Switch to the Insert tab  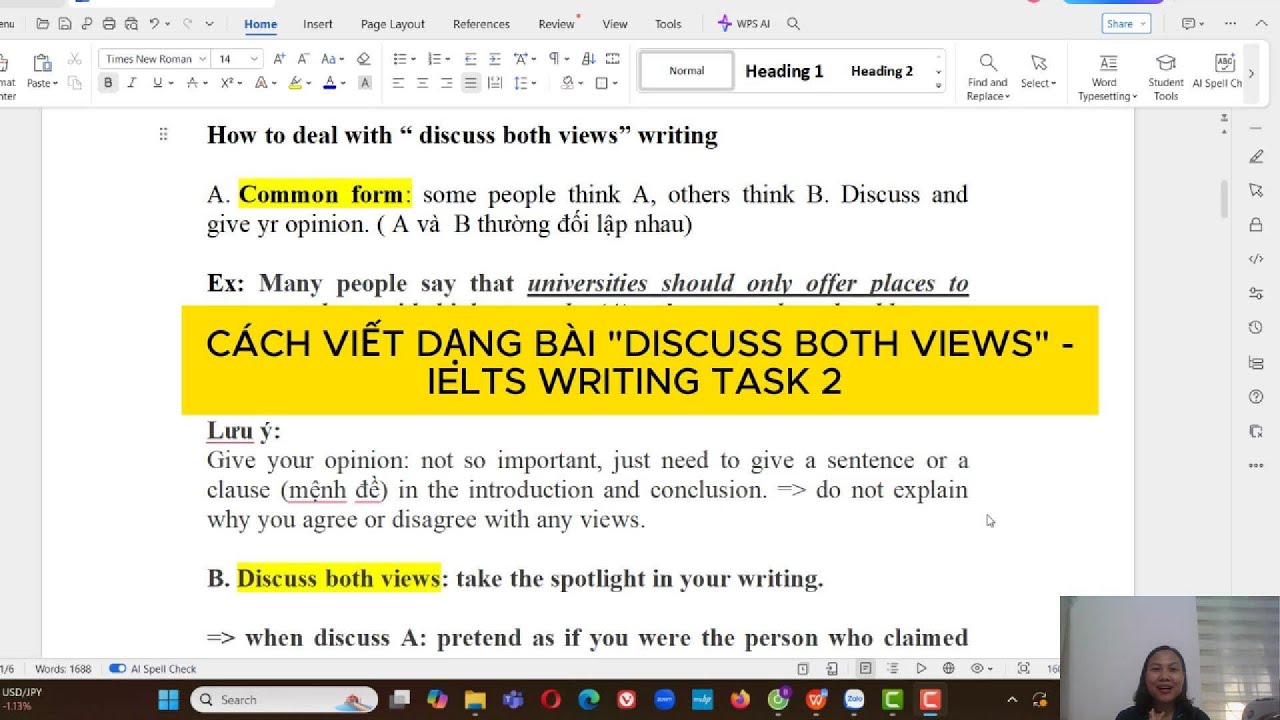[317, 24]
